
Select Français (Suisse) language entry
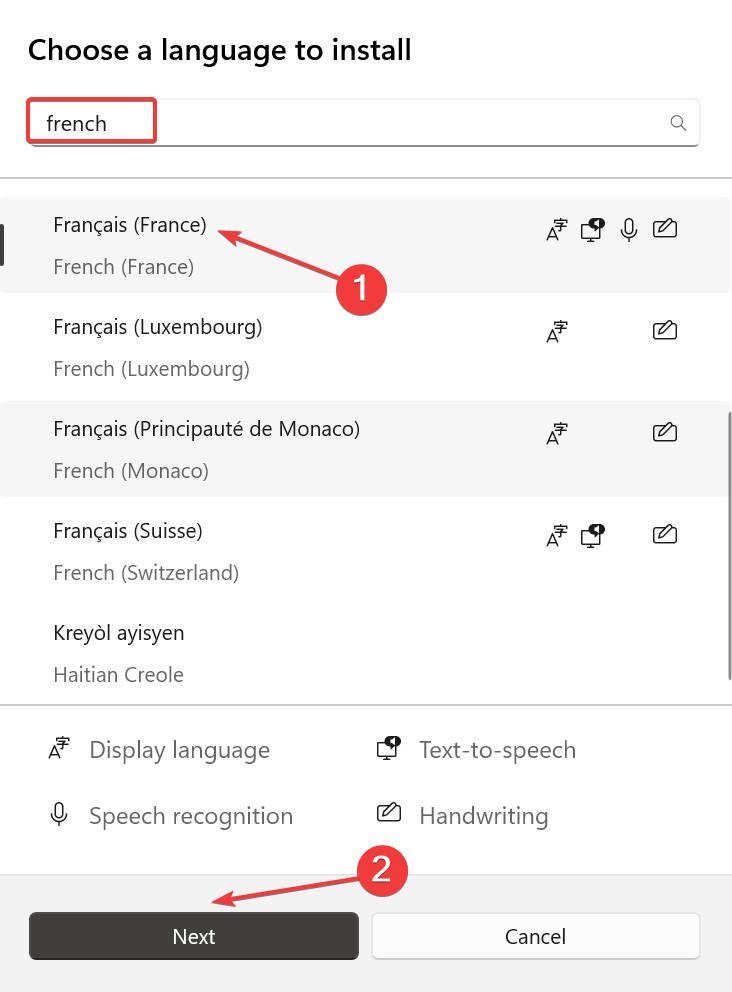pyautogui.click(x=130, y=530)
